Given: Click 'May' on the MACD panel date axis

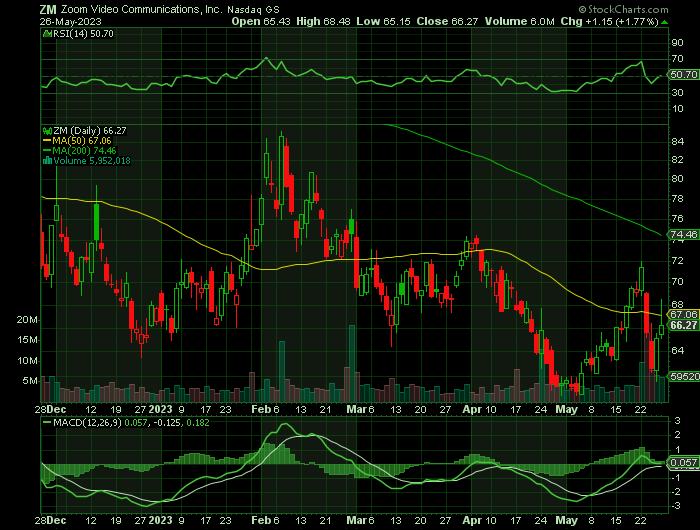Looking at the screenshot, I should (566, 521).
